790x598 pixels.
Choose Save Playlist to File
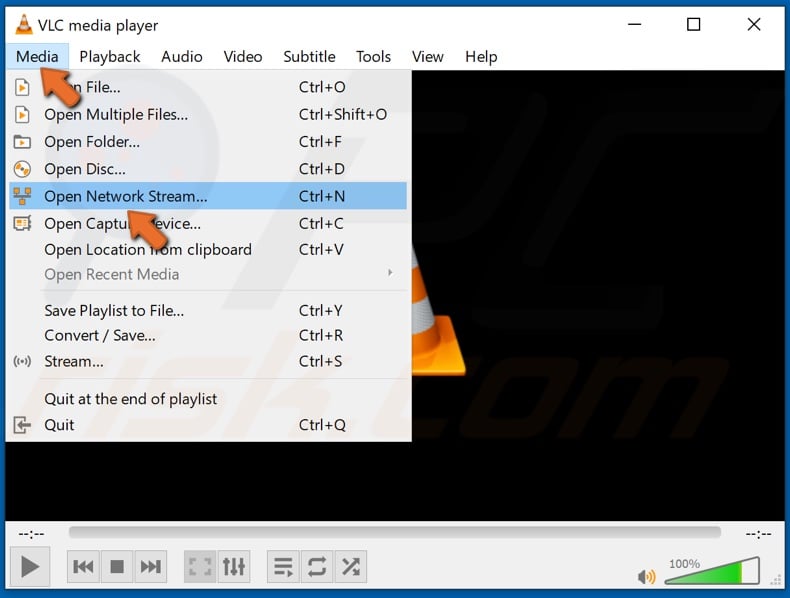pyautogui.click(x=208, y=310)
